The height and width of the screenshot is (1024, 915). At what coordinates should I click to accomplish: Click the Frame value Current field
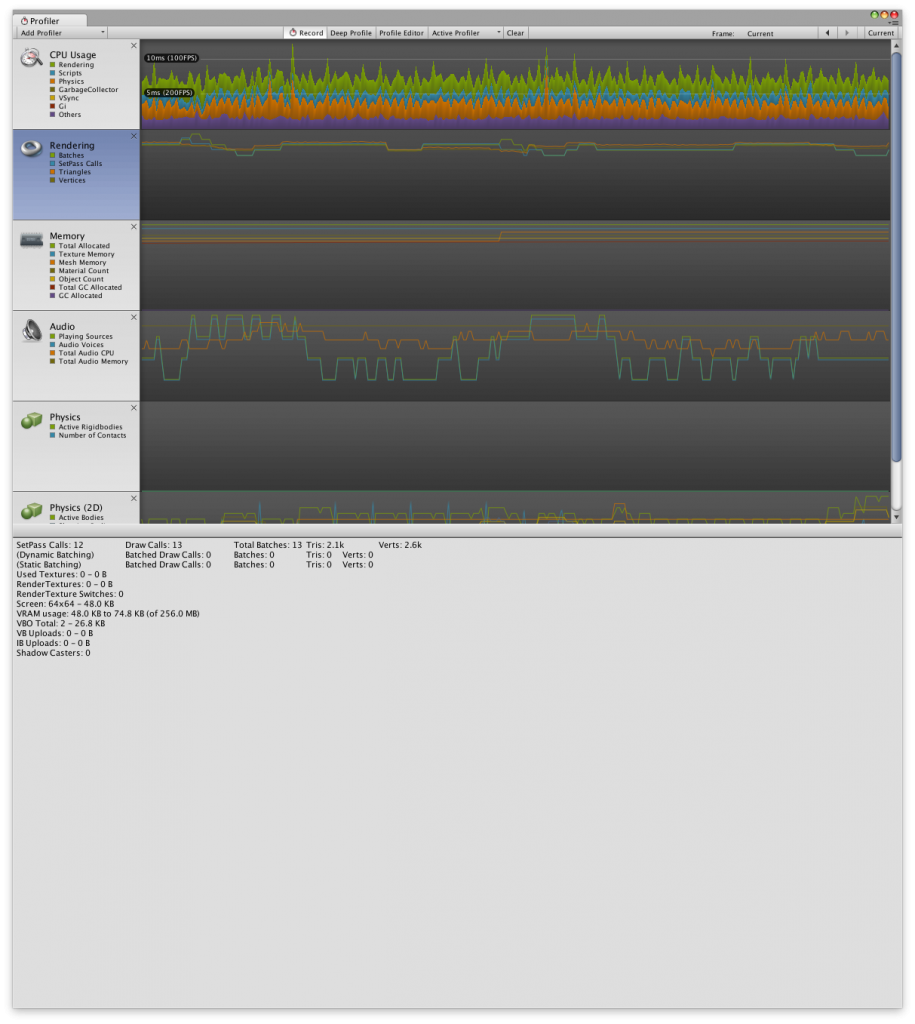[x=760, y=33]
